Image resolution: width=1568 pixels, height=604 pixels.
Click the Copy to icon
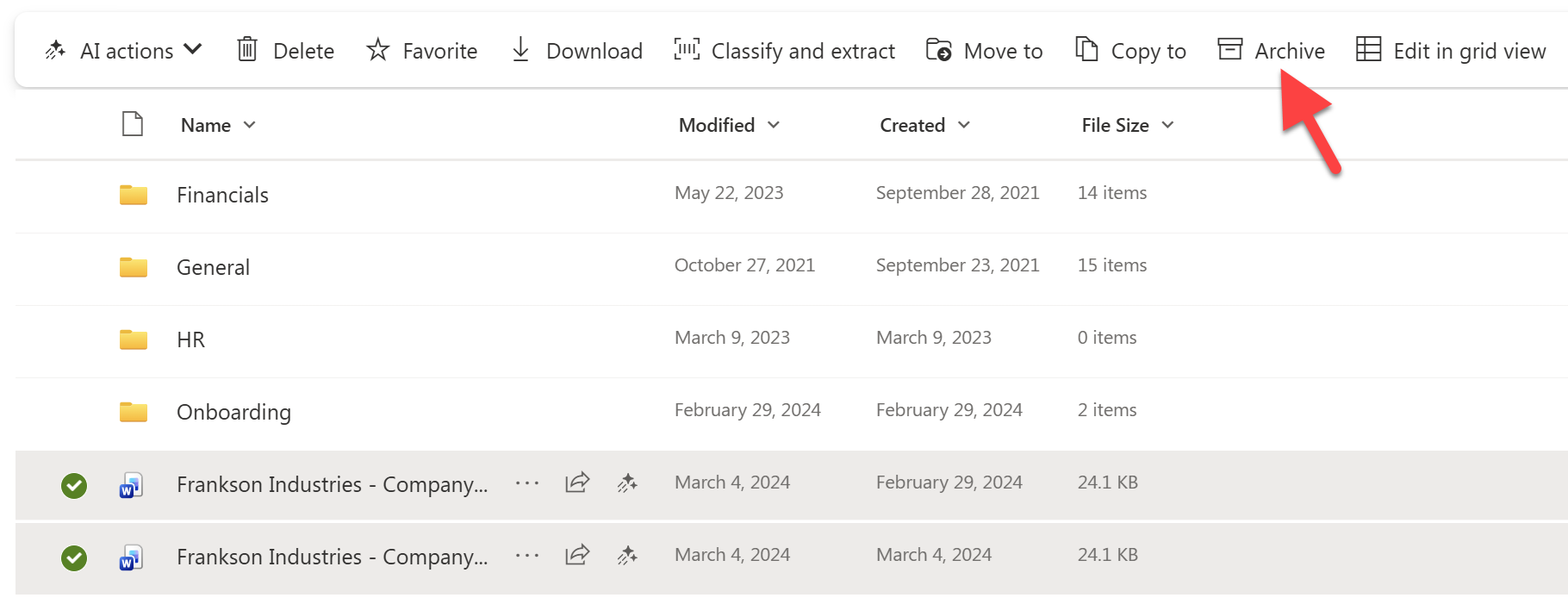tap(1086, 50)
